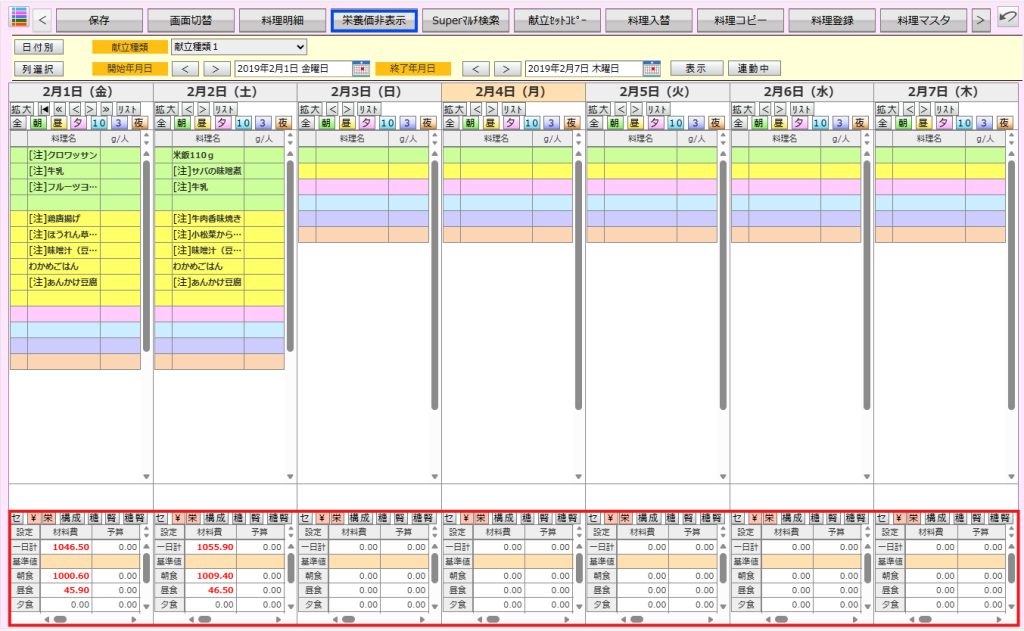1024x631 pixels.
Task: Jump to first with skip-back icon in 2月1日
Action: [x=45, y=108]
